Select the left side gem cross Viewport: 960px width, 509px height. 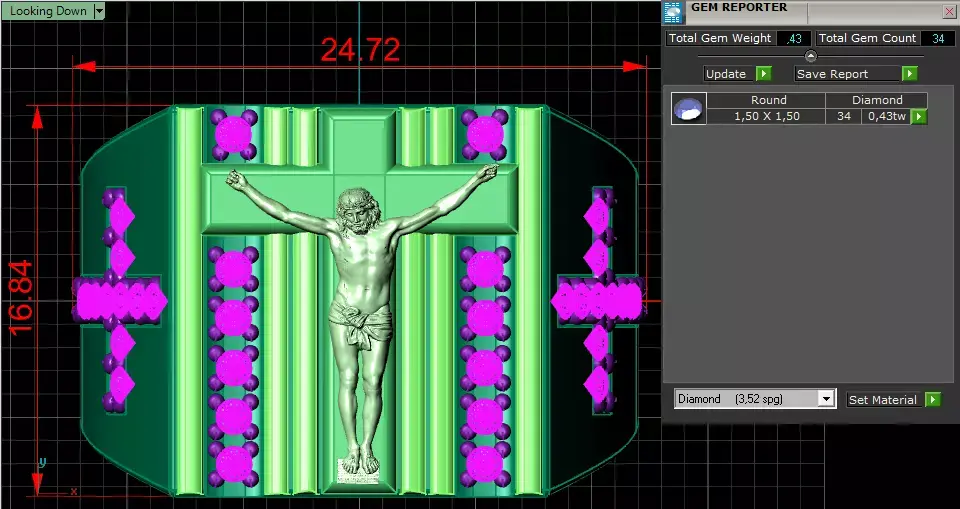(x=120, y=300)
